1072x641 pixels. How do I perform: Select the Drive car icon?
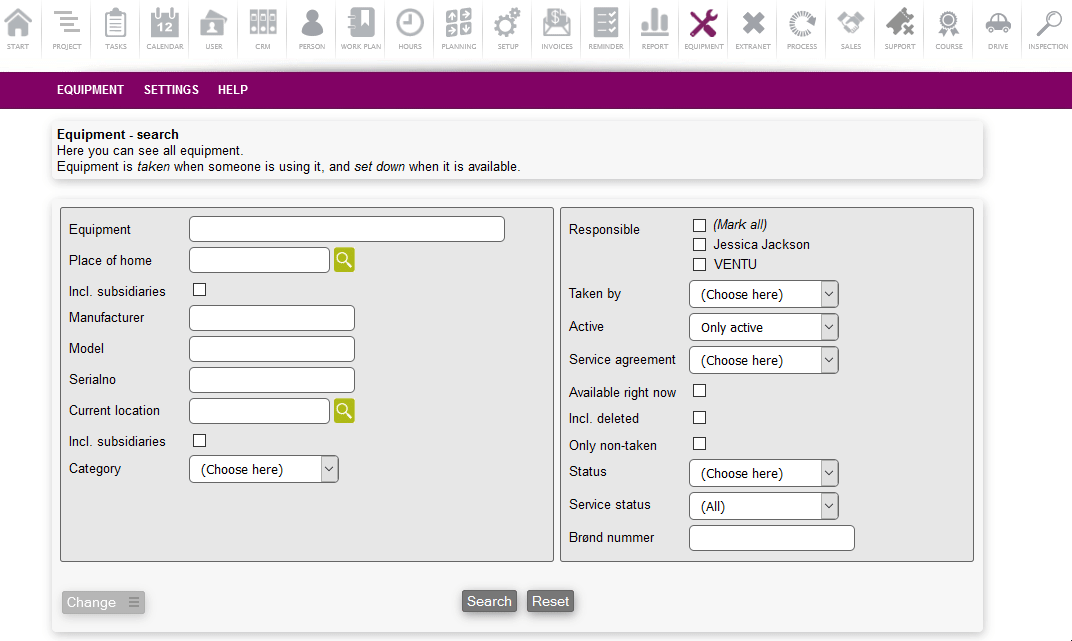click(998, 27)
